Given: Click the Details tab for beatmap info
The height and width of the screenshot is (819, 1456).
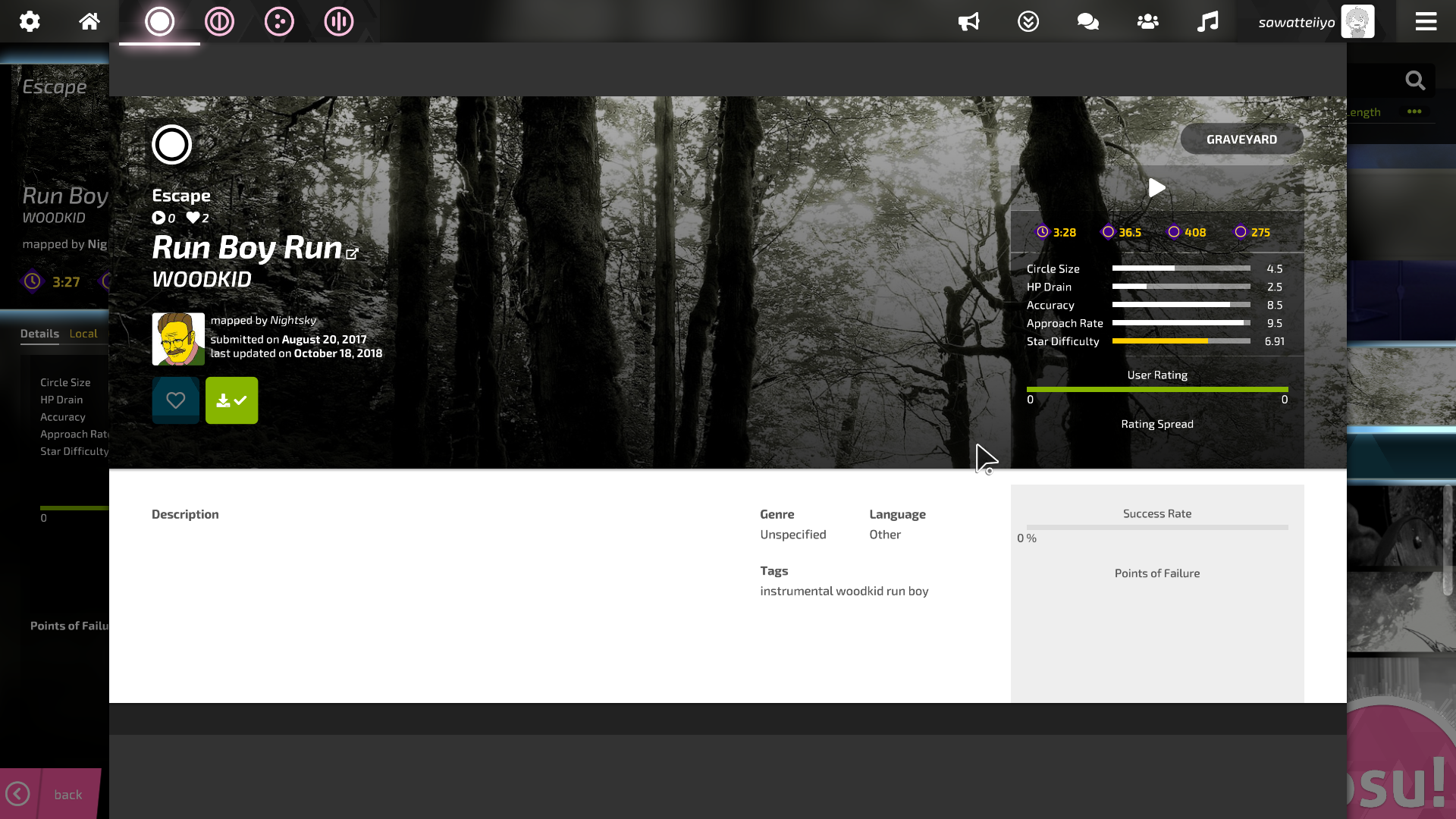Looking at the screenshot, I should tap(38, 332).
